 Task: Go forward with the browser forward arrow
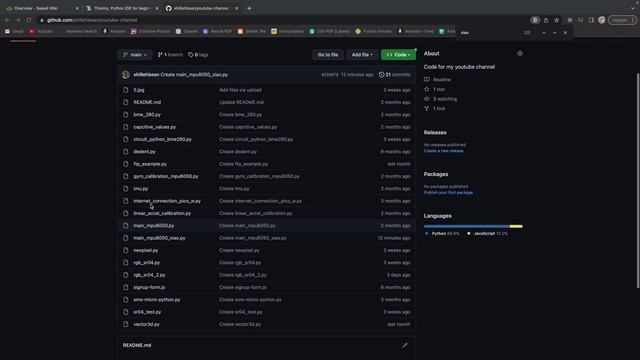(x=18, y=20)
